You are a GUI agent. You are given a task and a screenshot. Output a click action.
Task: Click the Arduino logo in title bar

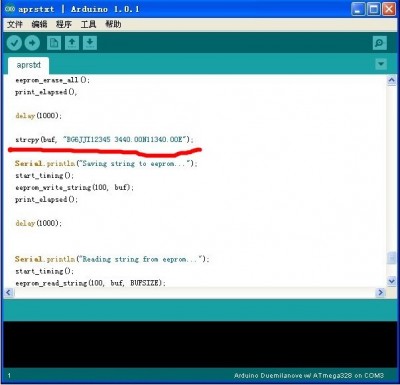coord(10,9)
